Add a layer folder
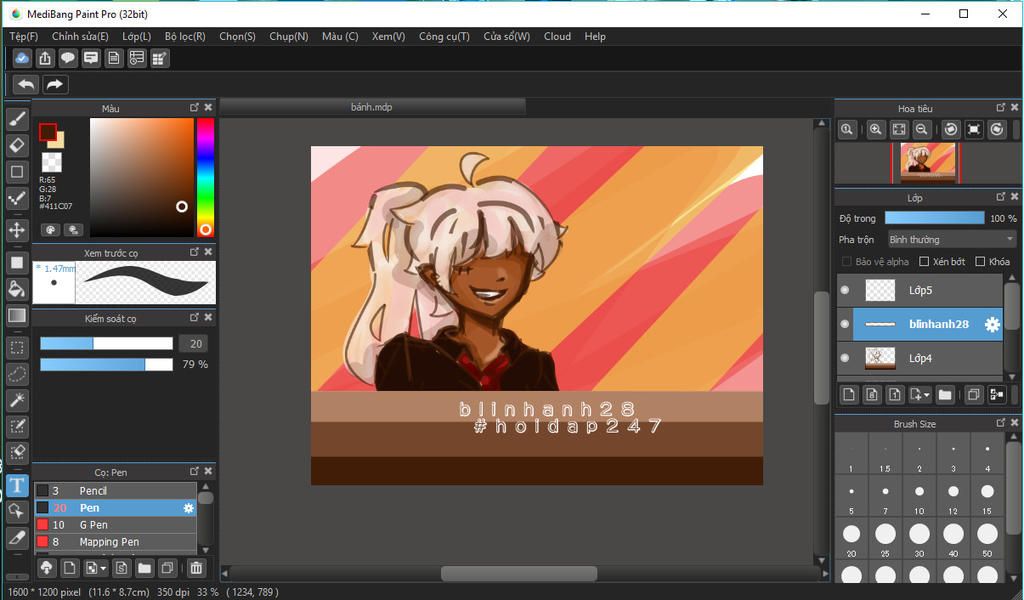This screenshot has width=1024, height=600. tap(945, 394)
